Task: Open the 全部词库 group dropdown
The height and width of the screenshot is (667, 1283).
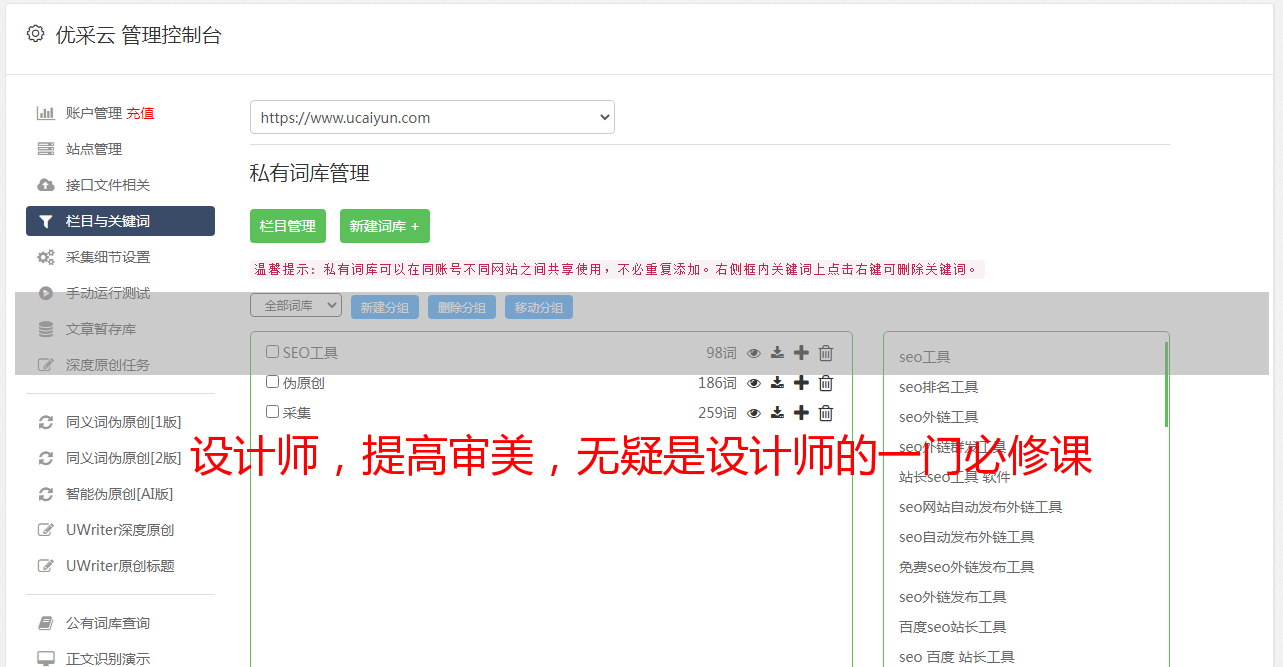Action: tap(296, 306)
